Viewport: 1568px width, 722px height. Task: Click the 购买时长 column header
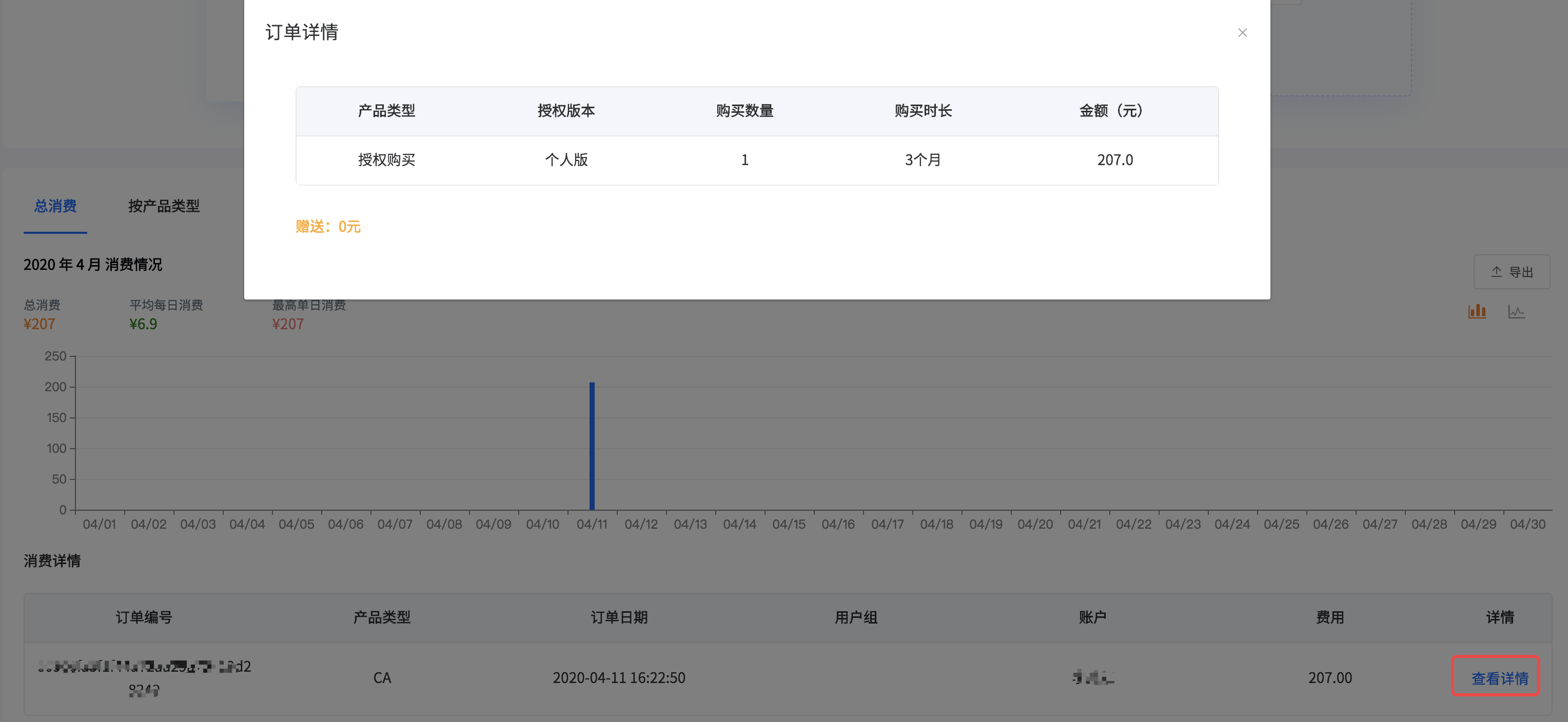click(924, 111)
